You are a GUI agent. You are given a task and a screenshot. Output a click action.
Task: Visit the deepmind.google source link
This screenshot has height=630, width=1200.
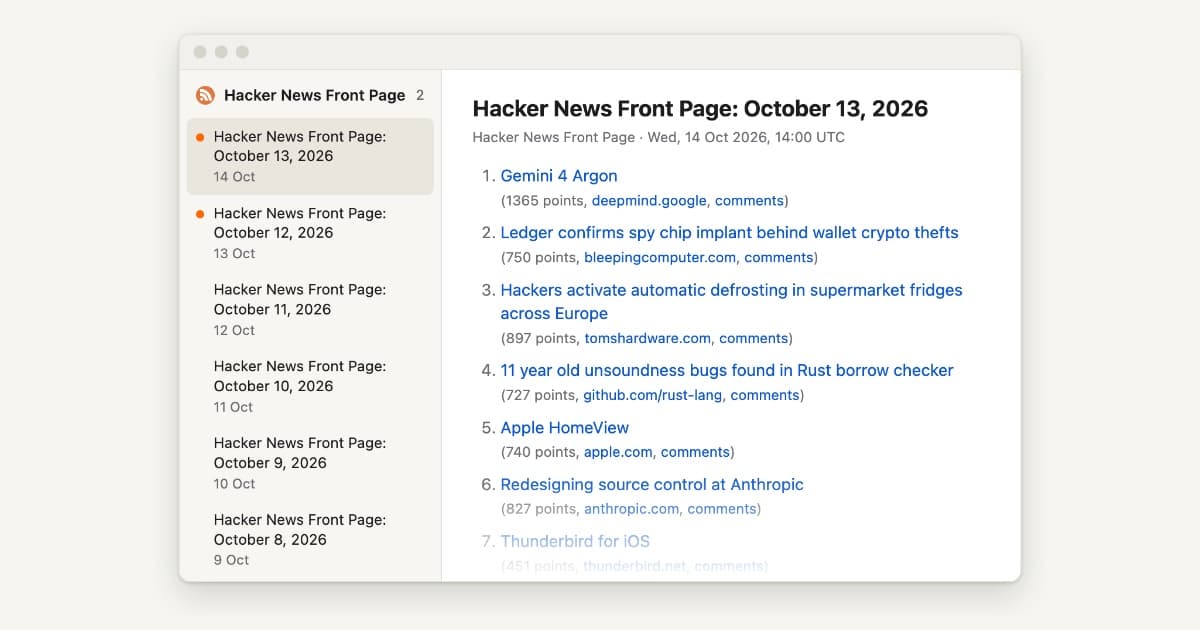pos(649,201)
